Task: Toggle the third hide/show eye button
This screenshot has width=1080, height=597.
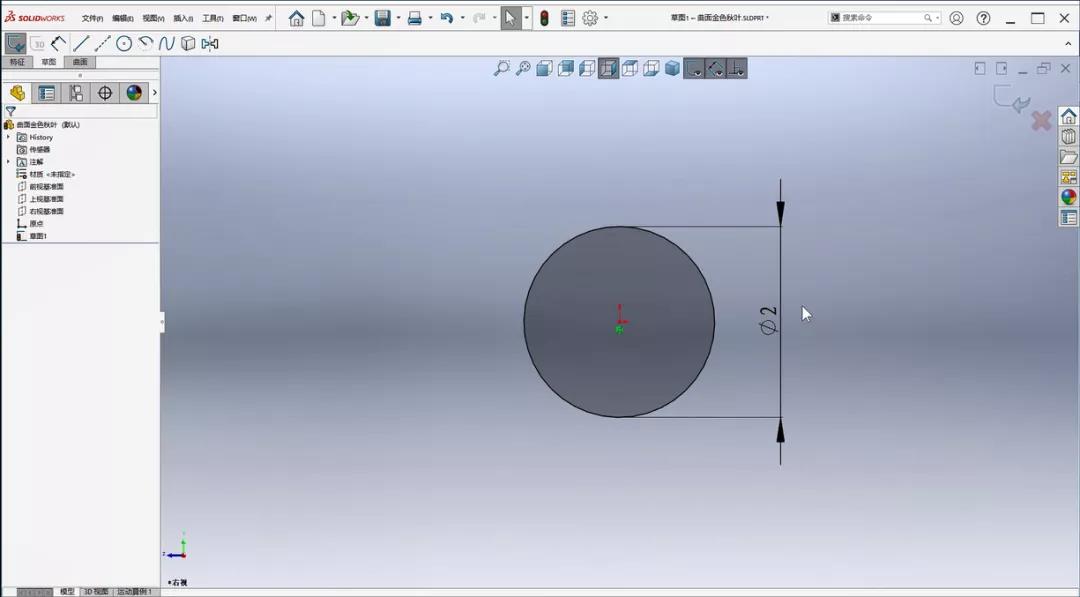Action: pos(737,68)
